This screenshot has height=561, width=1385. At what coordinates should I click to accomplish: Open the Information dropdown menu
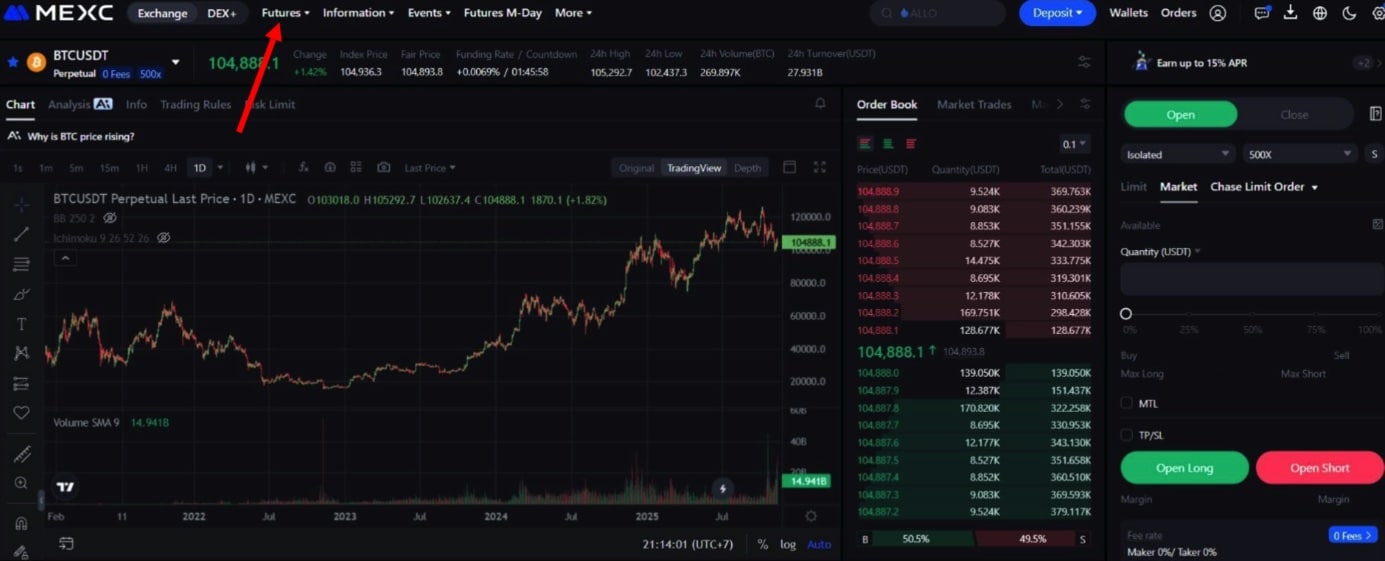pos(358,13)
